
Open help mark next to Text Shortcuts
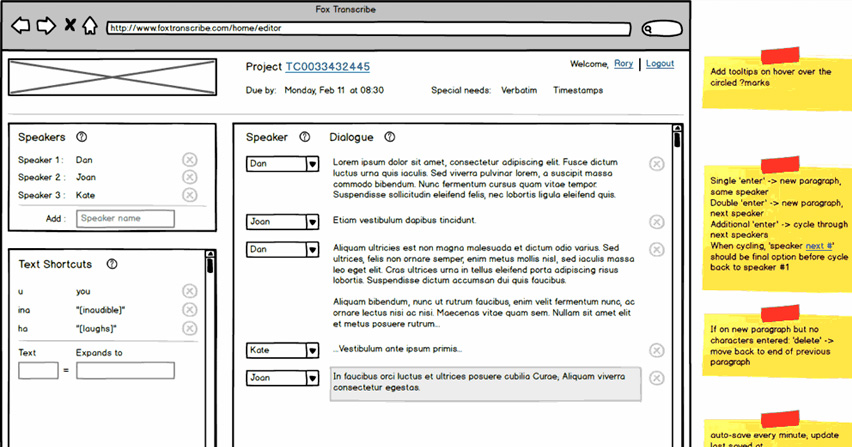click(x=112, y=264)
